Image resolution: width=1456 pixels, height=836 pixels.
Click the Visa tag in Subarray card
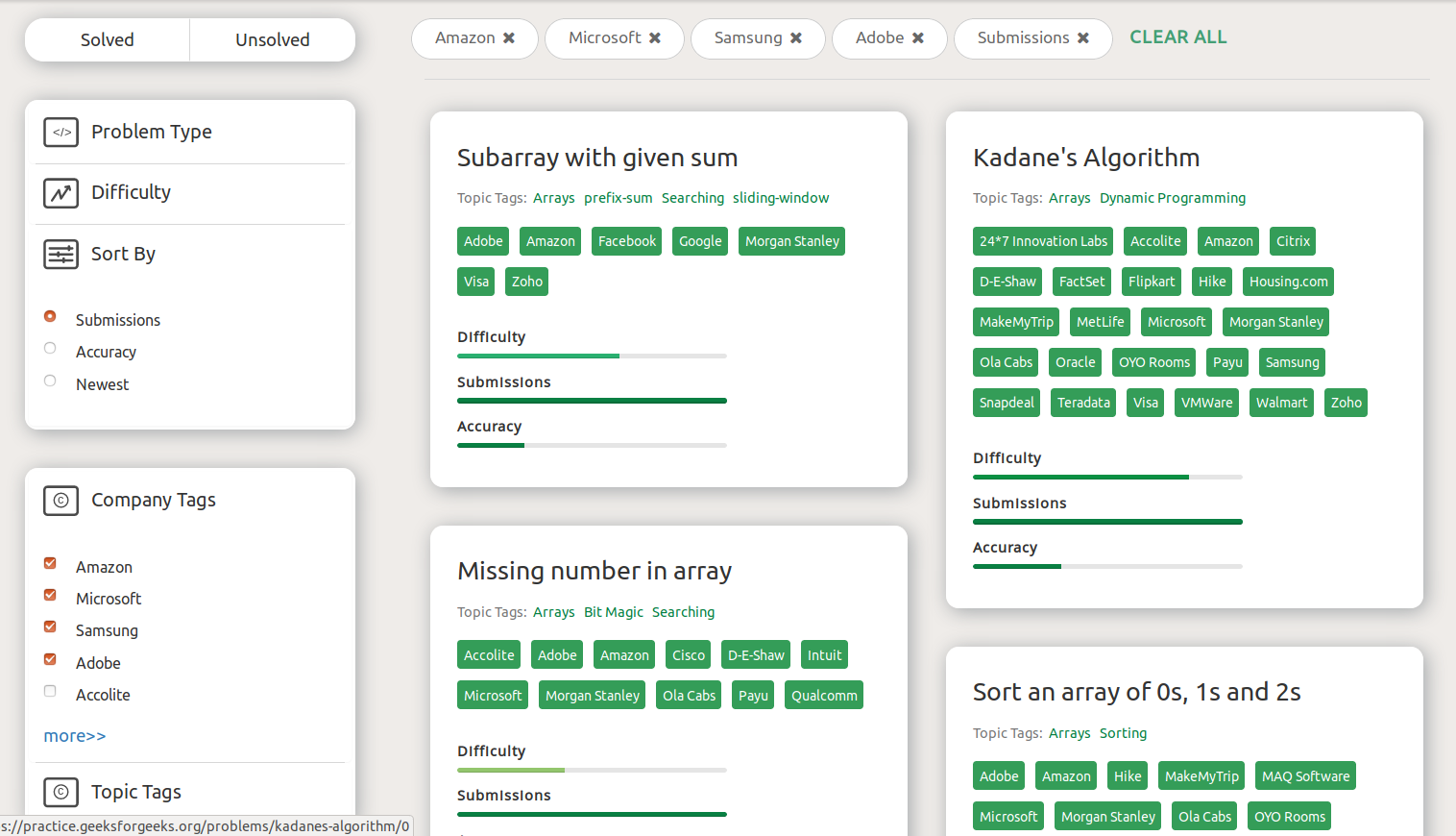tap(476, 282)
